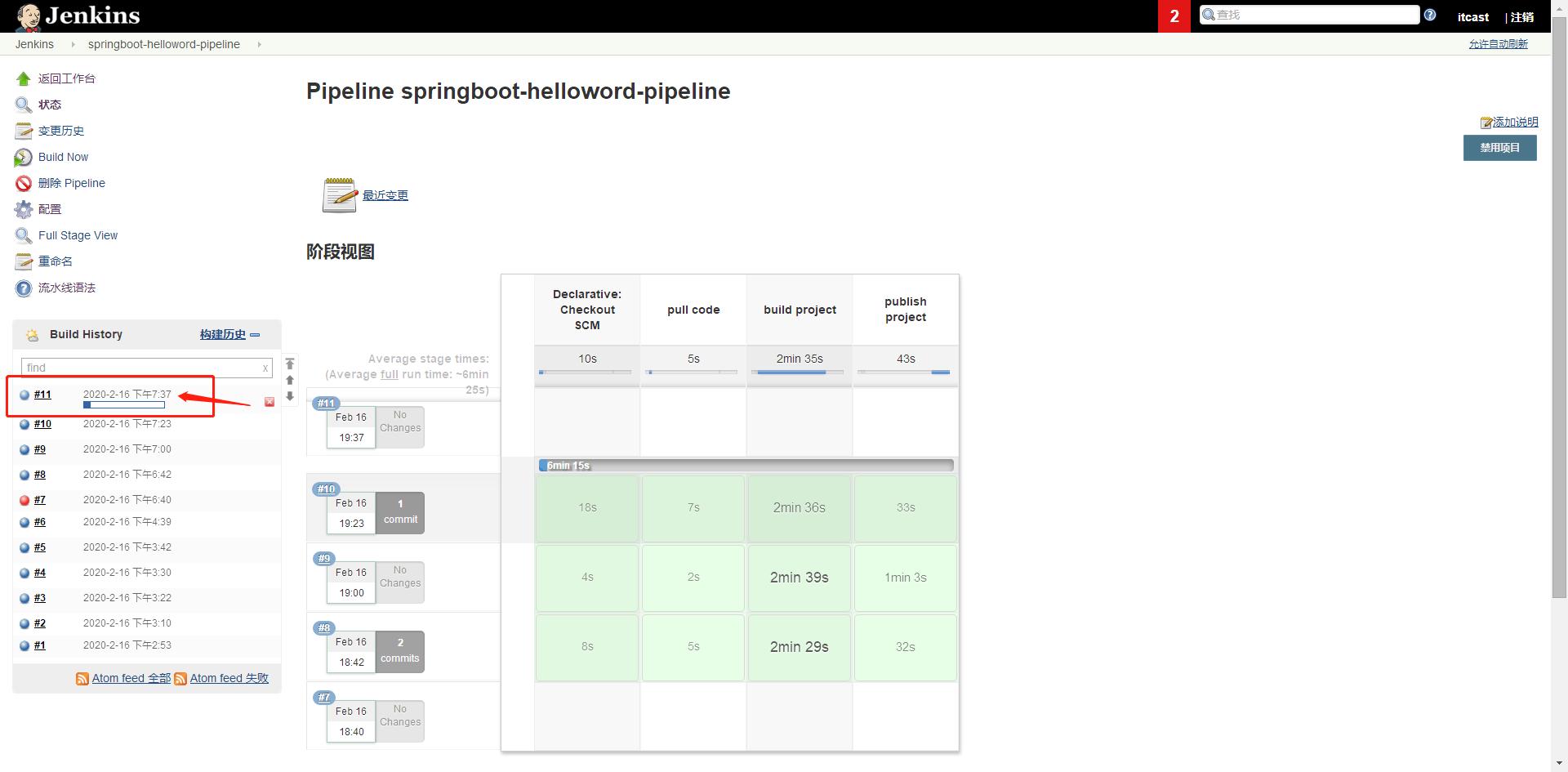The image size is (1568, 772).
Task: Click the search help question mark icon
Action: pyautogui.click(x=1430, y=15)
